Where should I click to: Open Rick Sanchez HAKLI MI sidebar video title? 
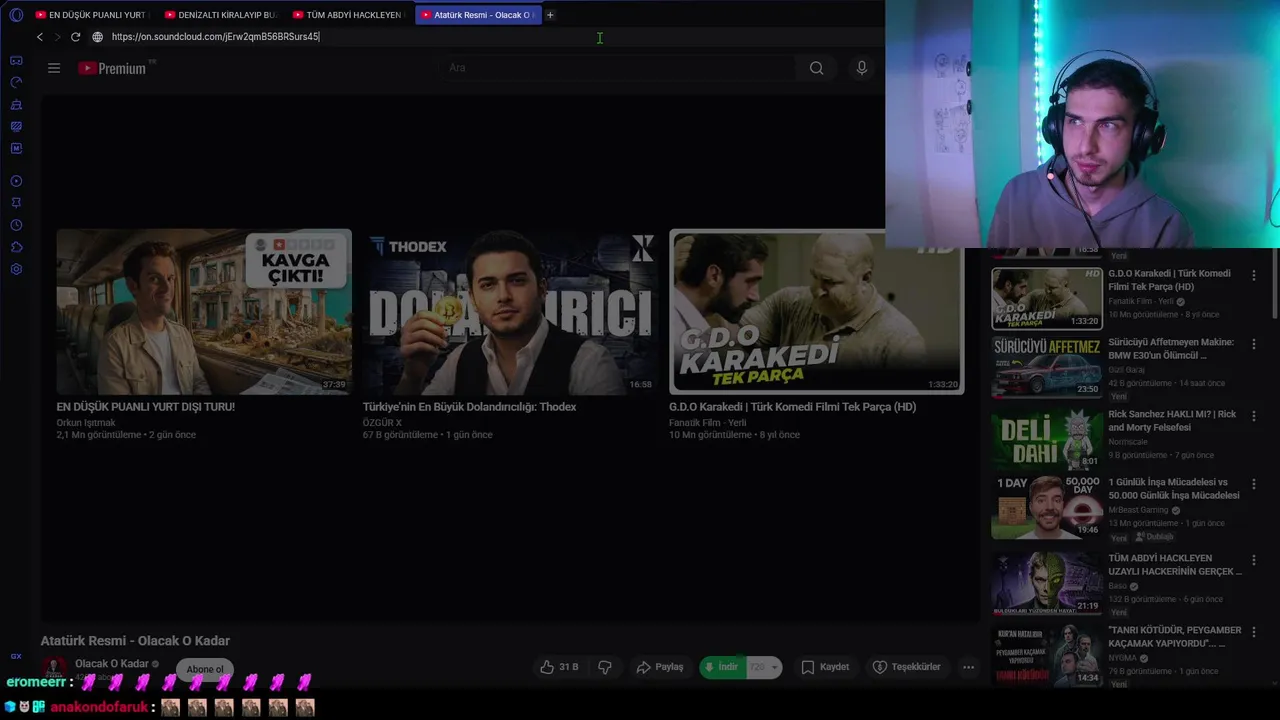coord(1172,421)
